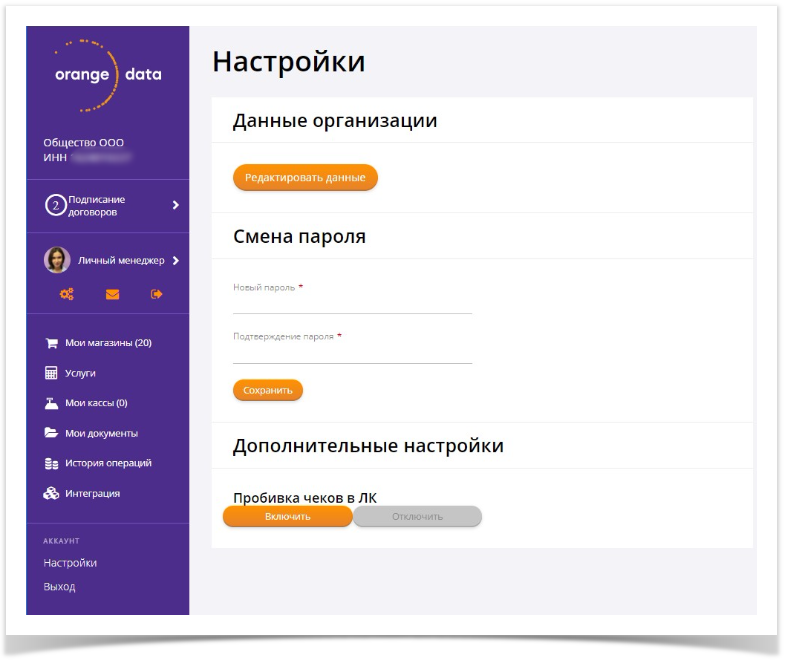Open messages via the orange envelope icon
The width and height of the screenshot is (791, 664).
pyautogui.click(x=112, y=294)
